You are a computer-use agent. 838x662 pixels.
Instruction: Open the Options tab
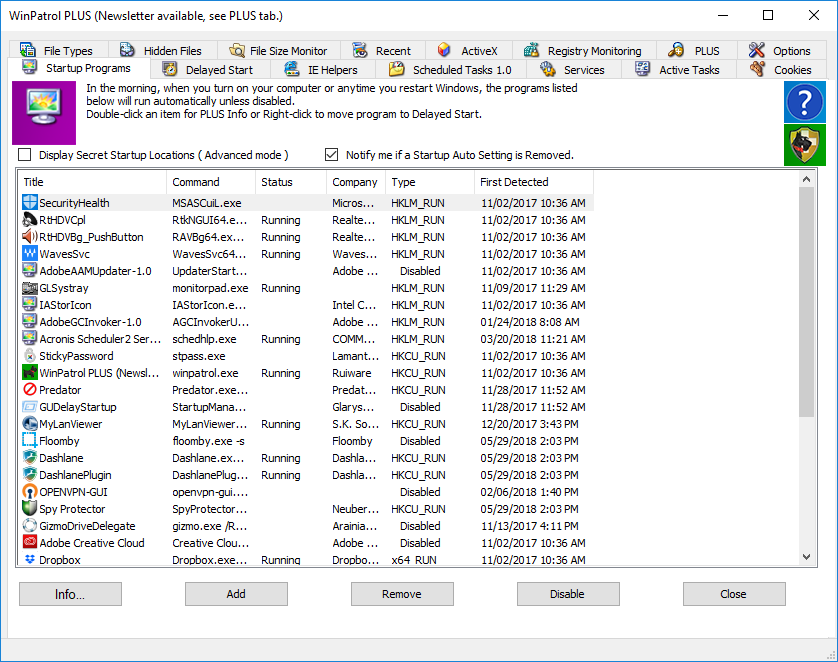781,51
